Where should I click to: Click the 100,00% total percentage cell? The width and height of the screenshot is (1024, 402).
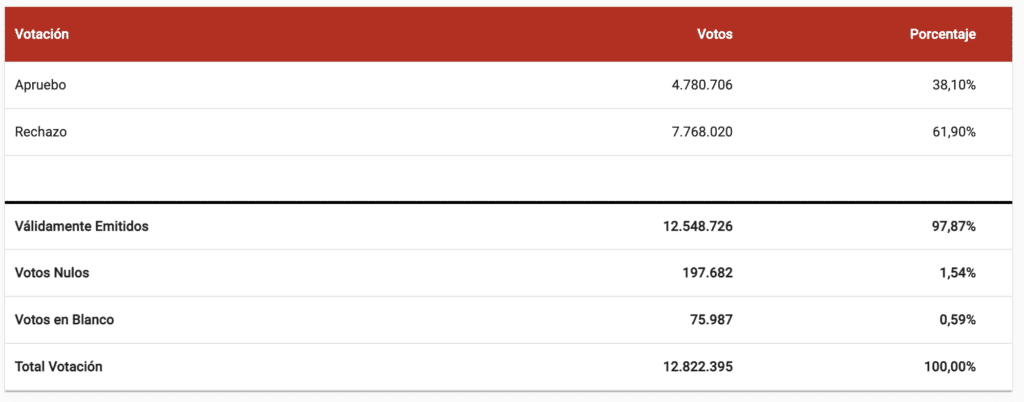tap(950, 367)
